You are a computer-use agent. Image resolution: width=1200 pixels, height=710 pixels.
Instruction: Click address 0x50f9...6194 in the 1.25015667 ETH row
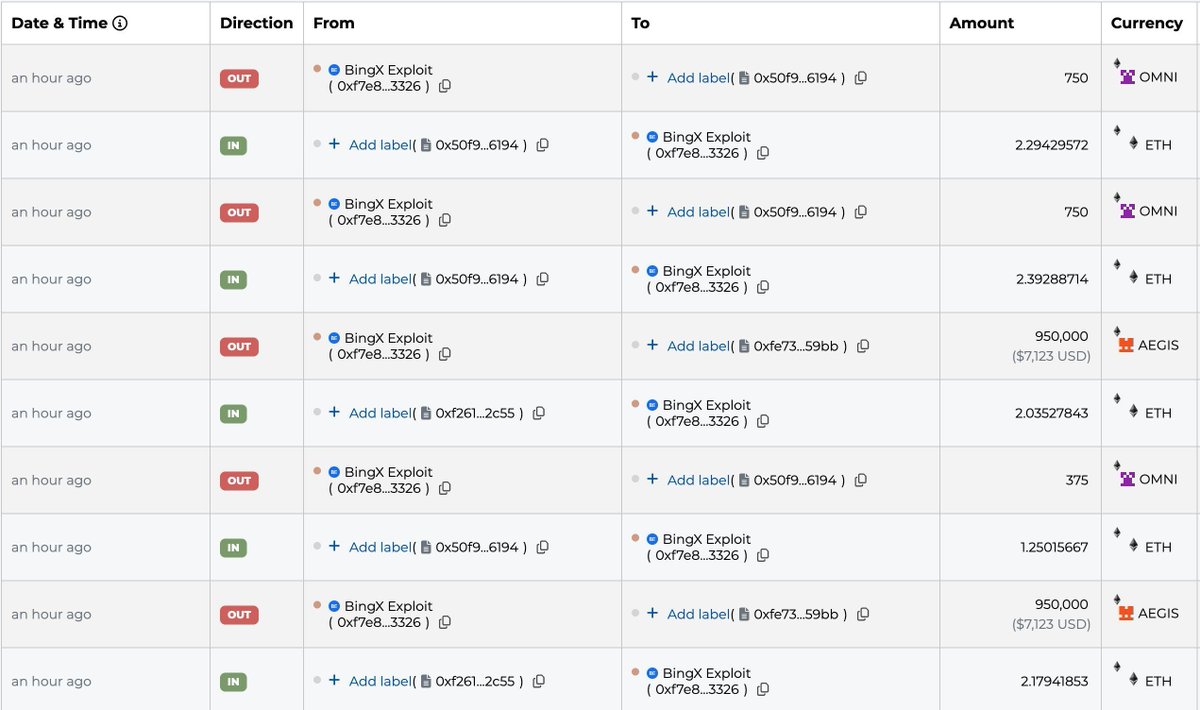[477, 547]
